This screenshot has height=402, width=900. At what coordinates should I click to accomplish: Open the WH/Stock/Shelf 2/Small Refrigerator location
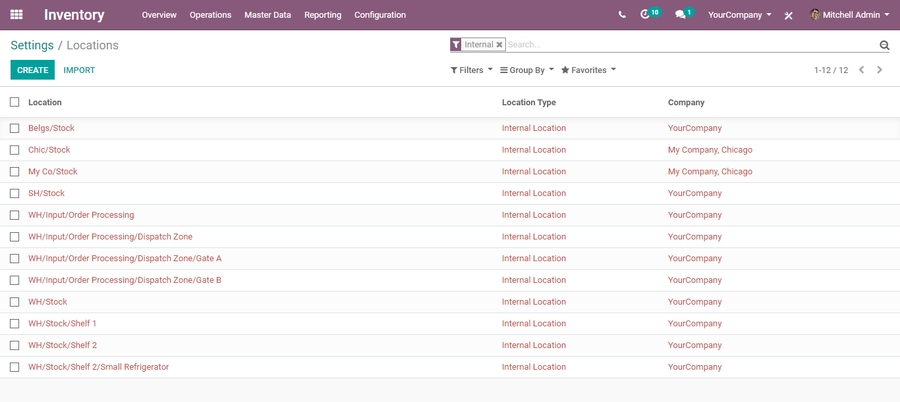click(98, 367)
